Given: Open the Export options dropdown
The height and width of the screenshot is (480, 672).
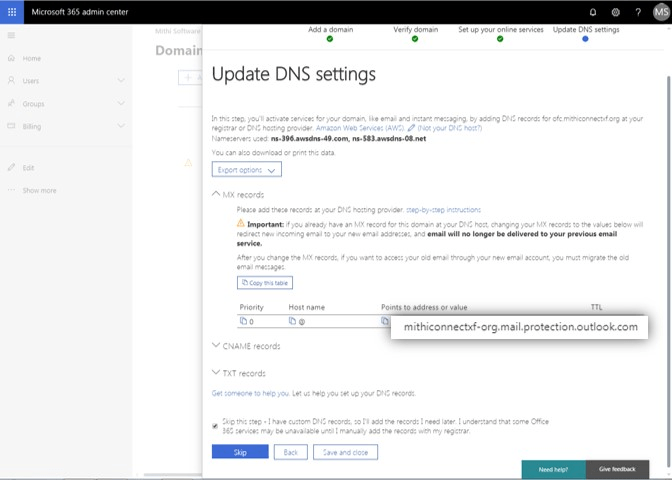Looking at the screenshot, I should pos(246,169).
